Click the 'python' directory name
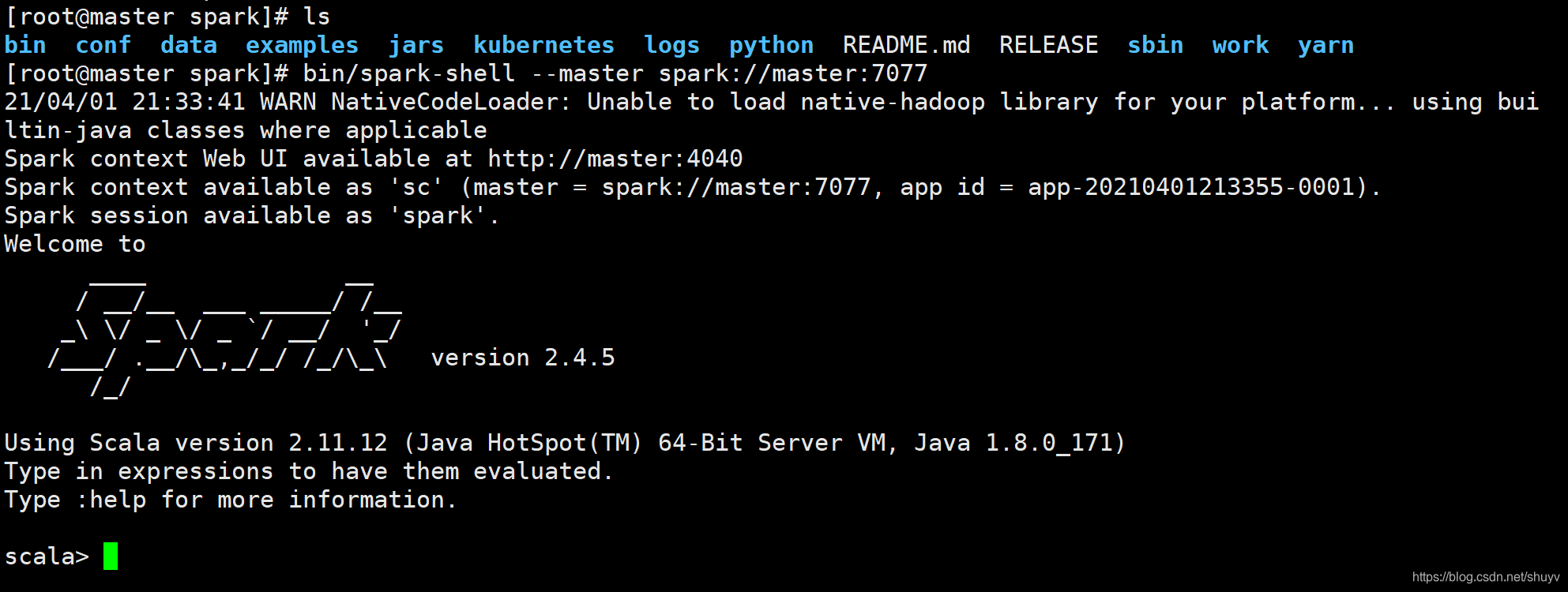 tap(771, 46)
